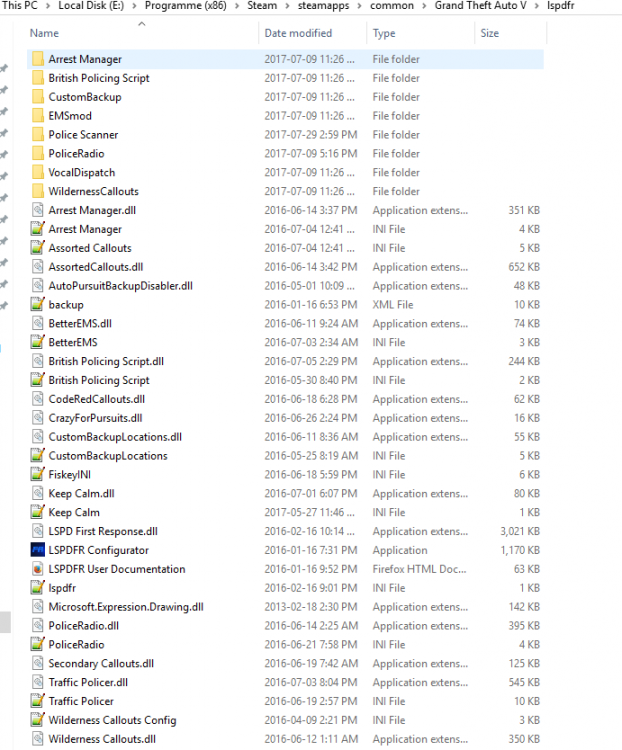This screenshot has height=750, width=622.
Task: Click the PoliceRadio INI file icon
Action: click(38, 645)
